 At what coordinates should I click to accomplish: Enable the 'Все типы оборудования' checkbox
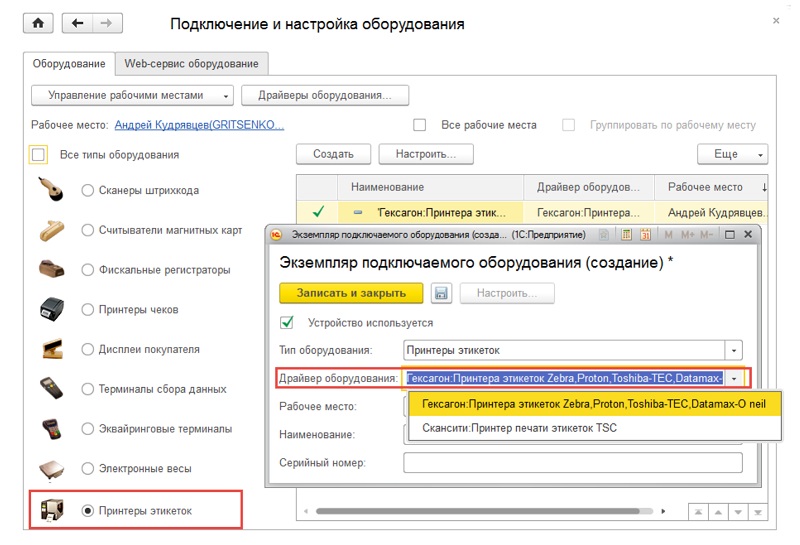pyautogui.click(x=39, y=155)
